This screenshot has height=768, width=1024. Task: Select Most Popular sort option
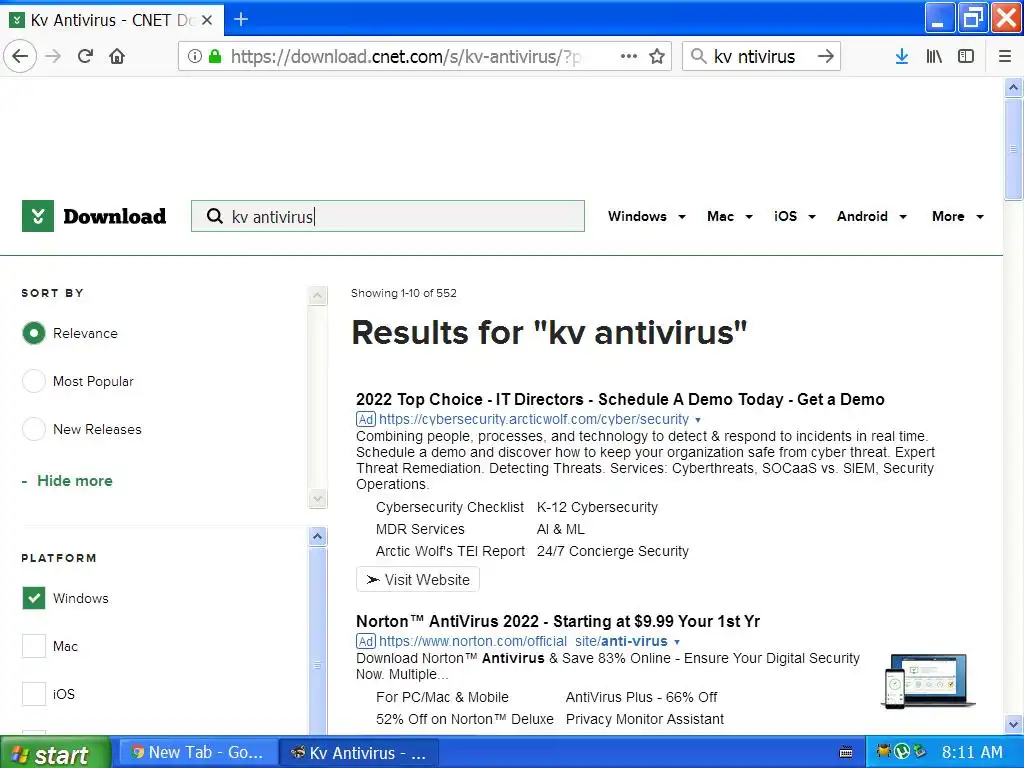pos(34,381)
